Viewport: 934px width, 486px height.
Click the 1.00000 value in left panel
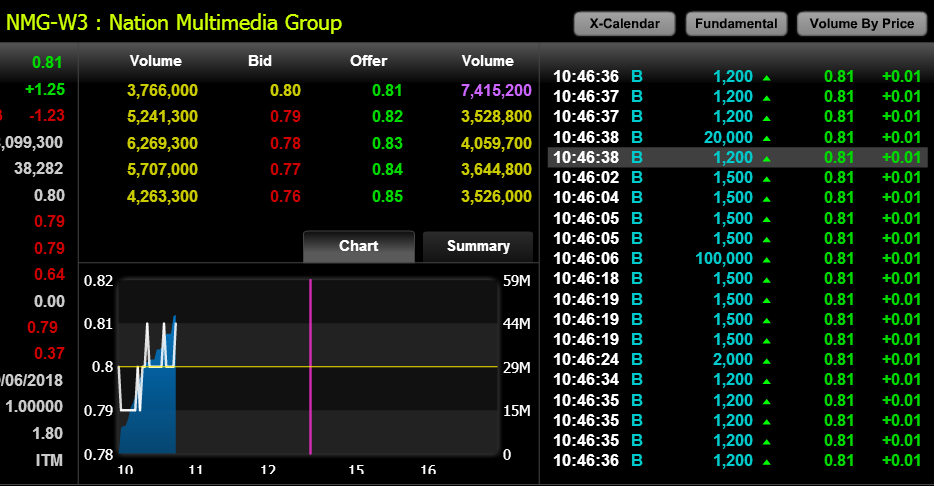[x=34, y=406]
